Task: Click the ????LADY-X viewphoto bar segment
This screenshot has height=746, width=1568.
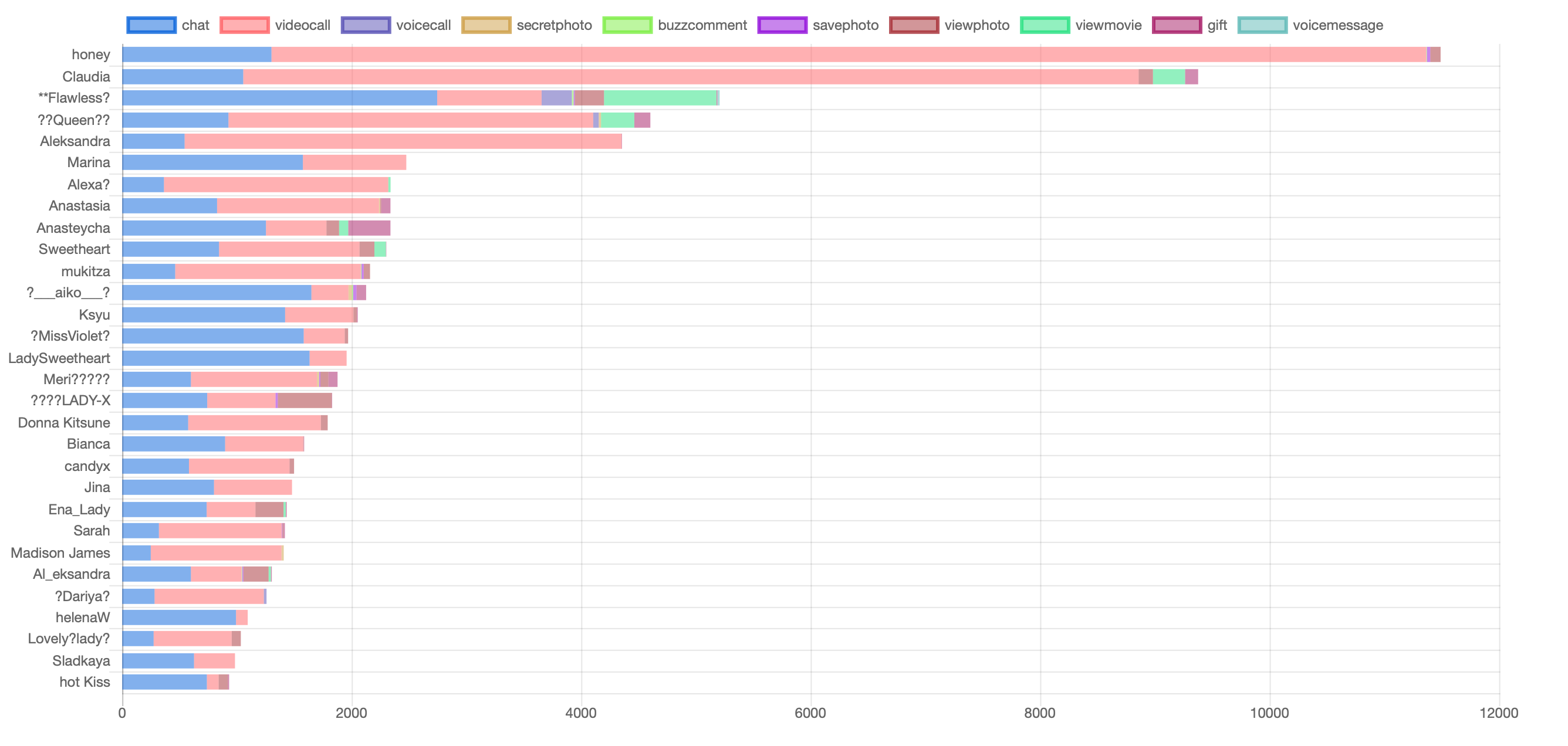Action: [305, 401]
